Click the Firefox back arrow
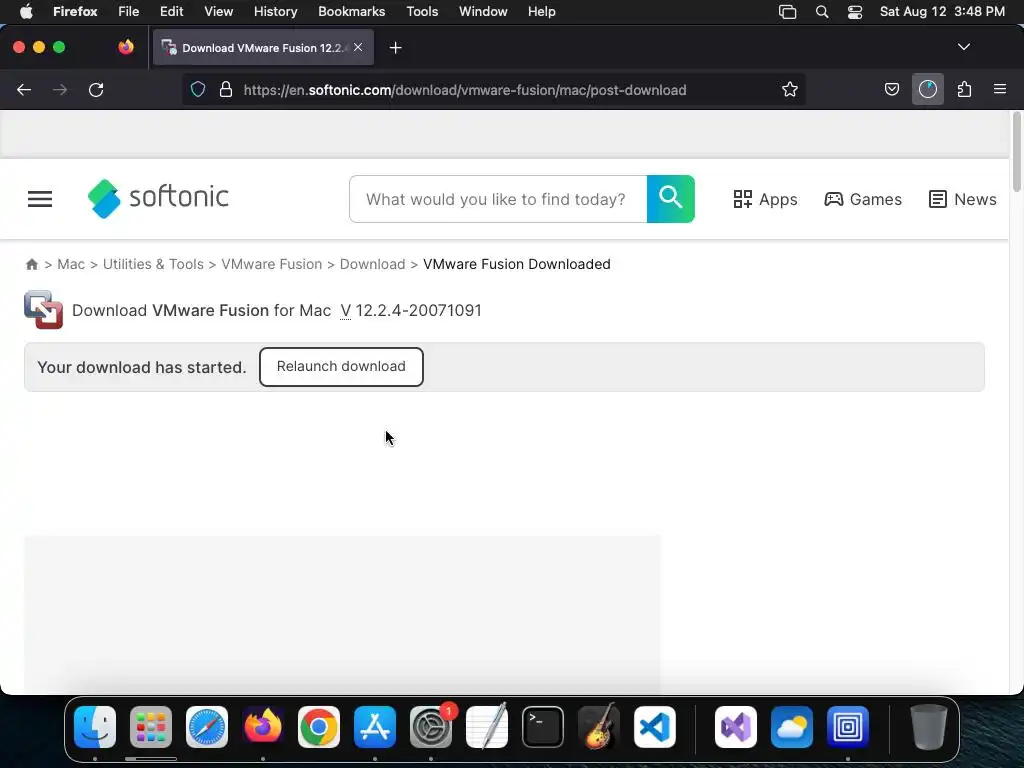This screenshot has width=1024, height=768. pos(24,89)
